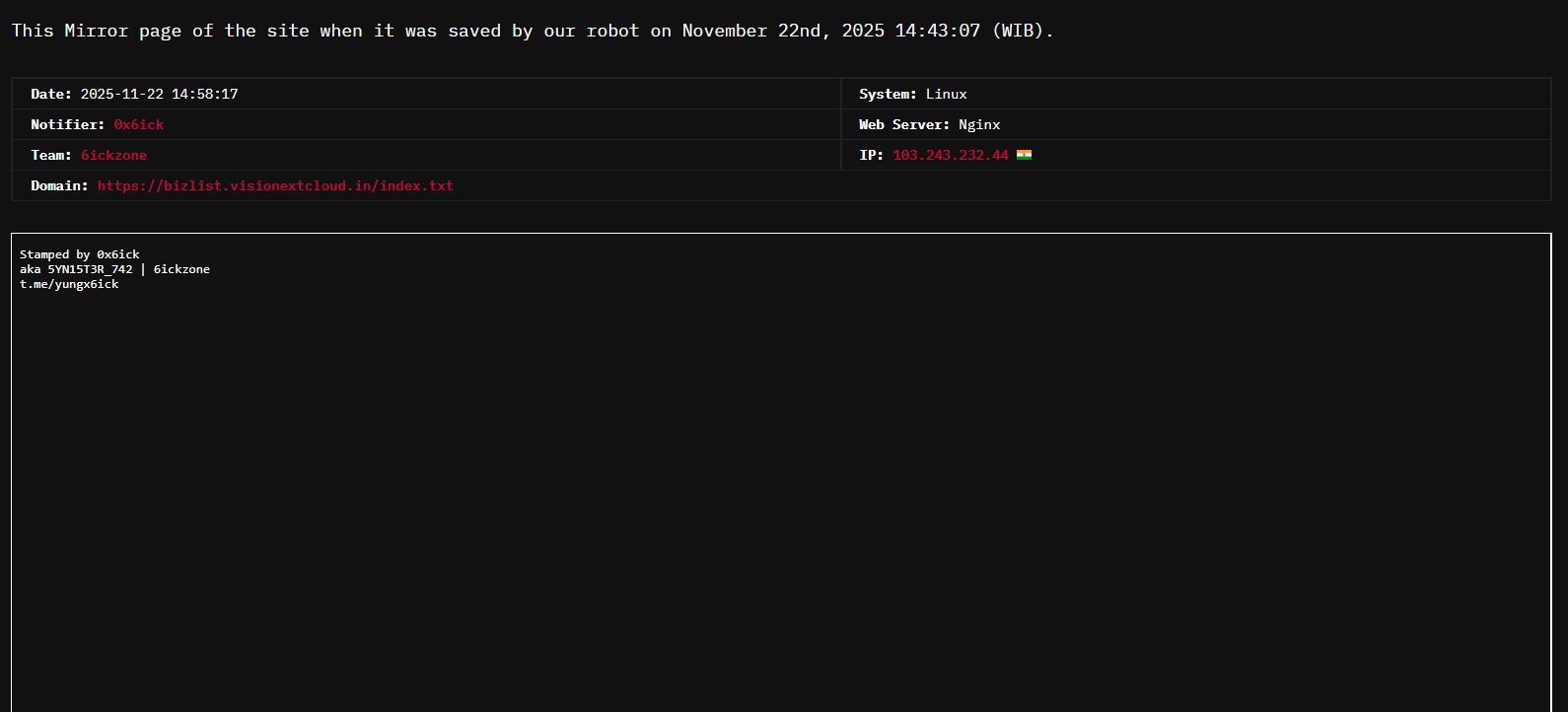Viewport: 1568px width, 712px height.
Task: Click the 'Team:' label
Action: pyautogui.click(x=50, y=156)
